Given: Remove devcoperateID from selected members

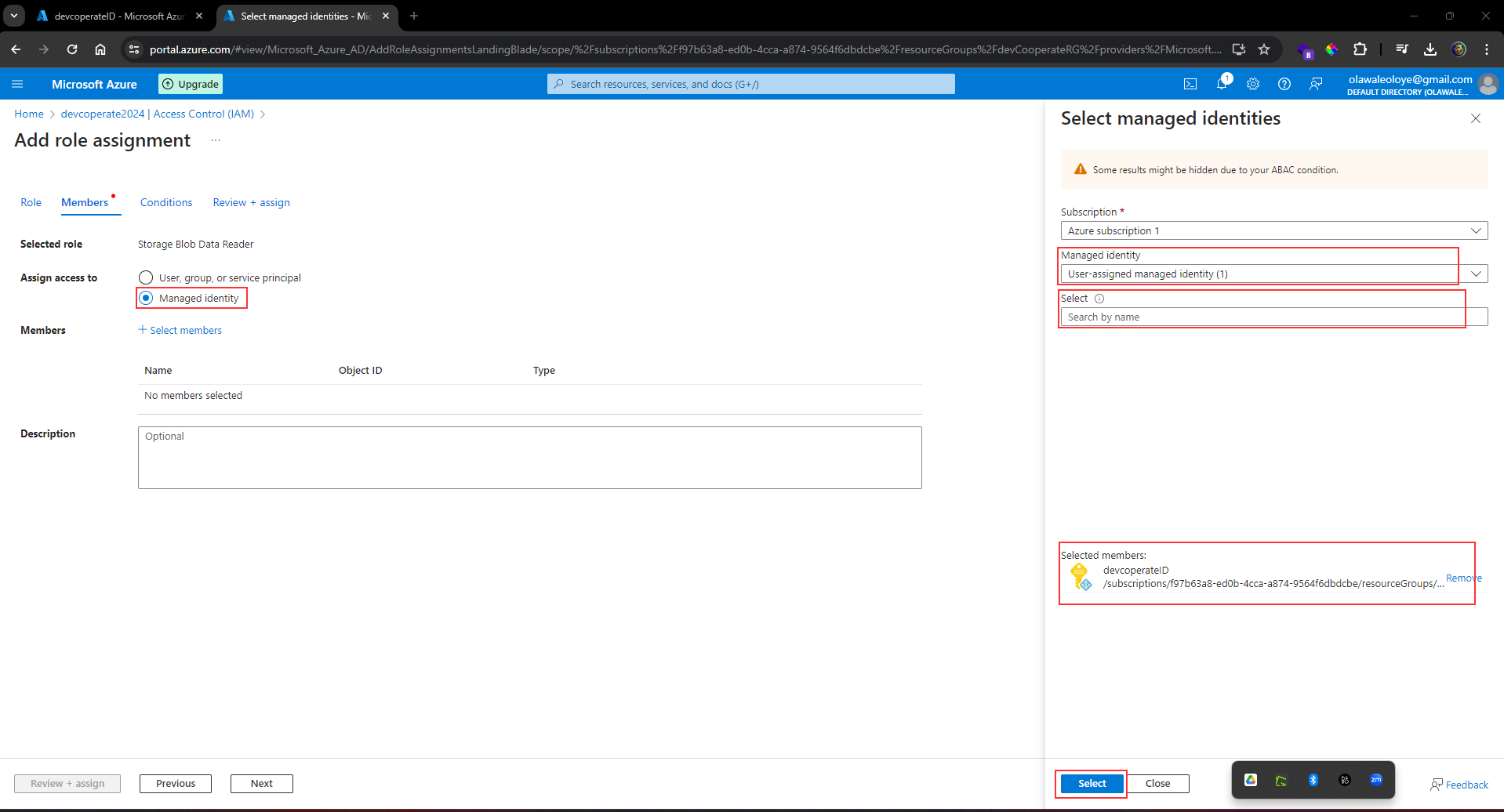Looking at the screenshot, I should (1462, 578).
